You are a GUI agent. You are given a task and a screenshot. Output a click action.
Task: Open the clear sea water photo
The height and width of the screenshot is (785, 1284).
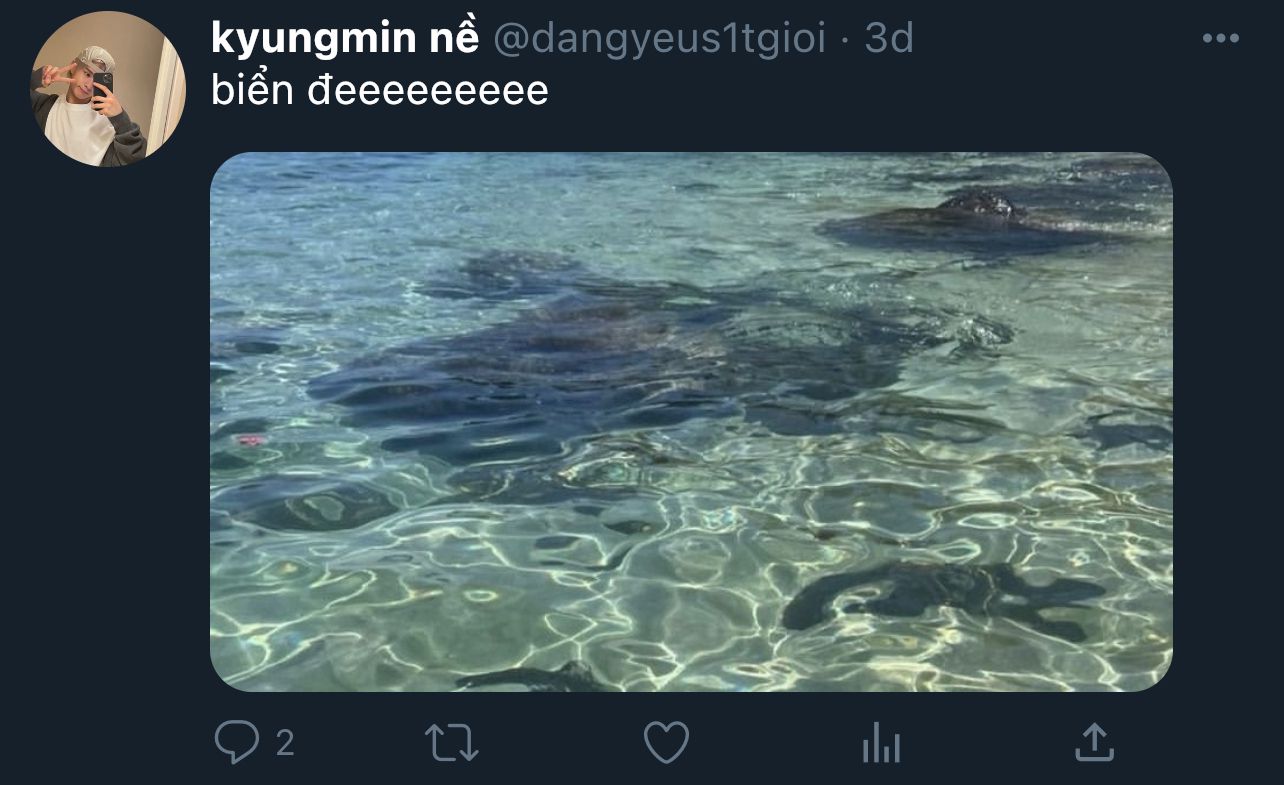pyautogui.click(x=691, y=421)
